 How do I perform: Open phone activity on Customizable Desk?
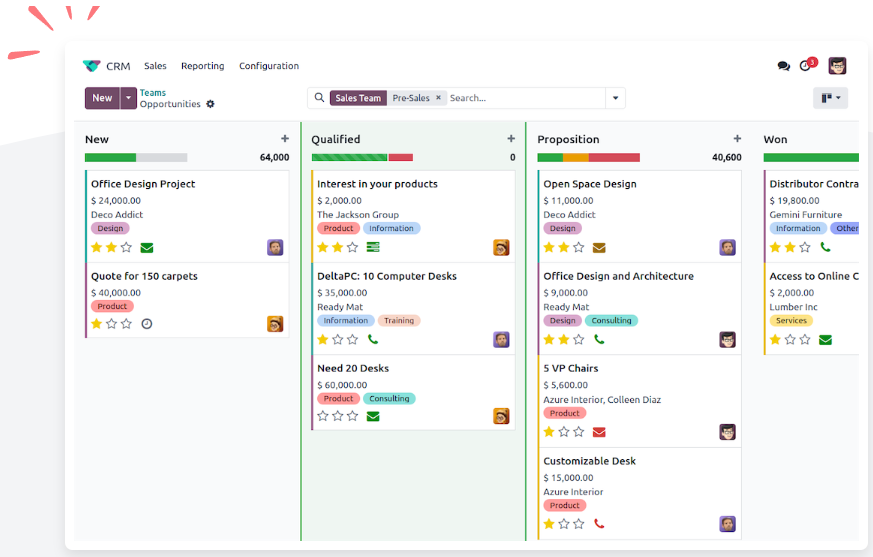click(x=599, y=524)
